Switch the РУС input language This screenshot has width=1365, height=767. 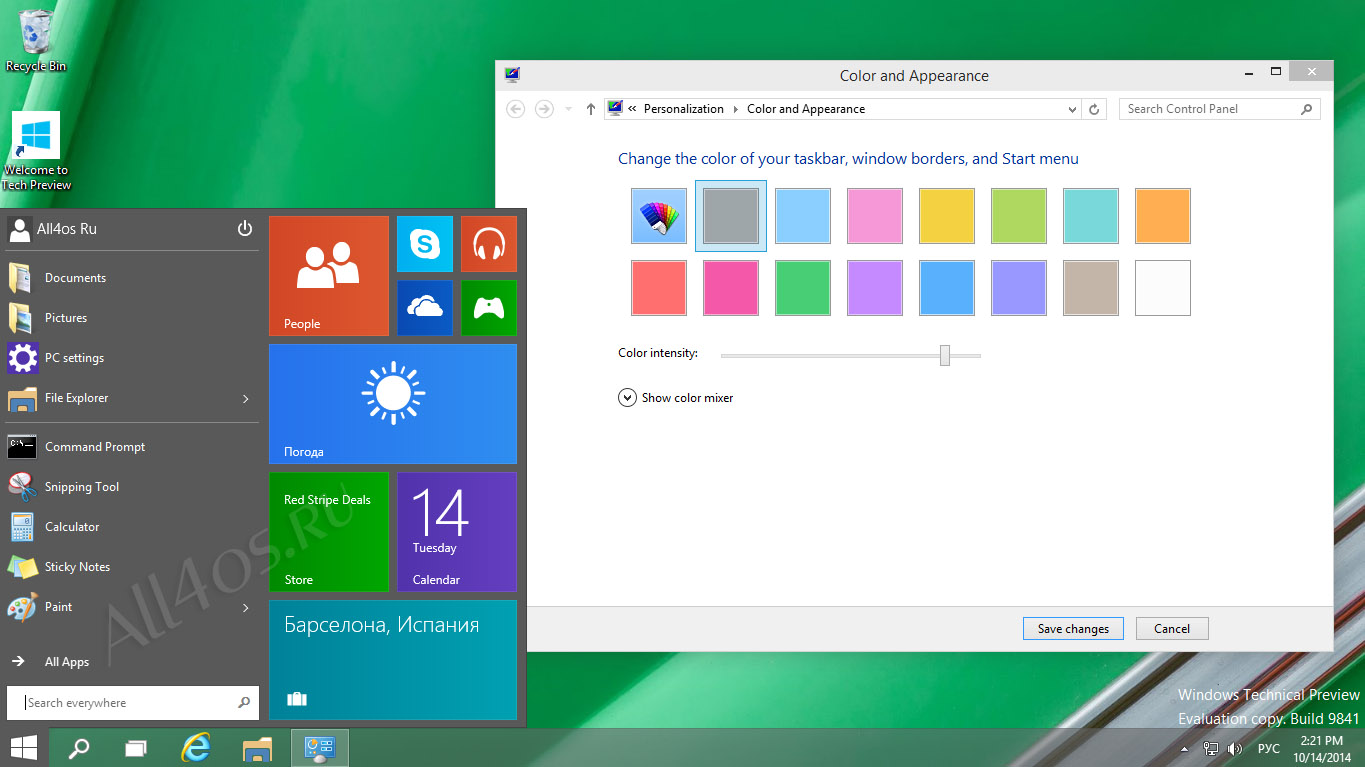(x=1268, y=749)
